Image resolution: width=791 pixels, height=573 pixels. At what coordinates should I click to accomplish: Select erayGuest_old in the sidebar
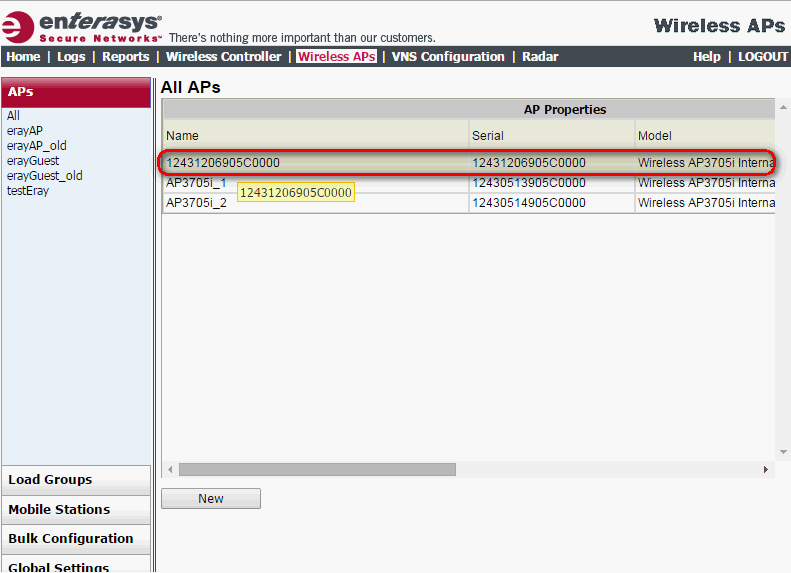pos(44,176)
